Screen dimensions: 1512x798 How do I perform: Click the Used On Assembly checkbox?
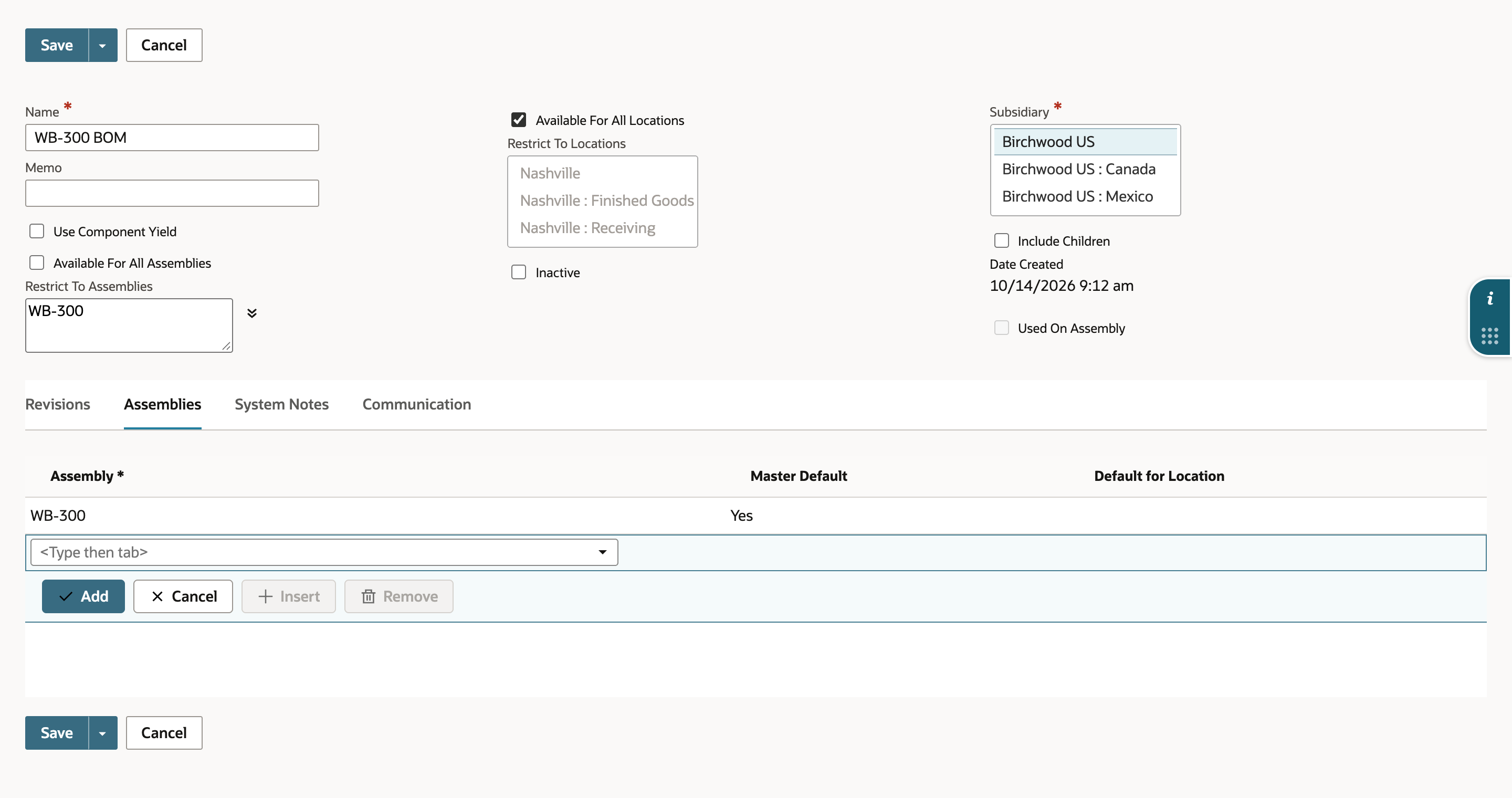(x=1001, y=328)
